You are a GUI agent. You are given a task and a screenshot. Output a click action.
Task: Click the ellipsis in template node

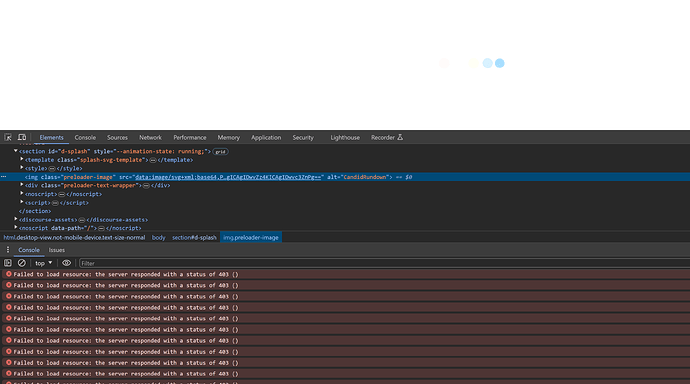(153, 160)
